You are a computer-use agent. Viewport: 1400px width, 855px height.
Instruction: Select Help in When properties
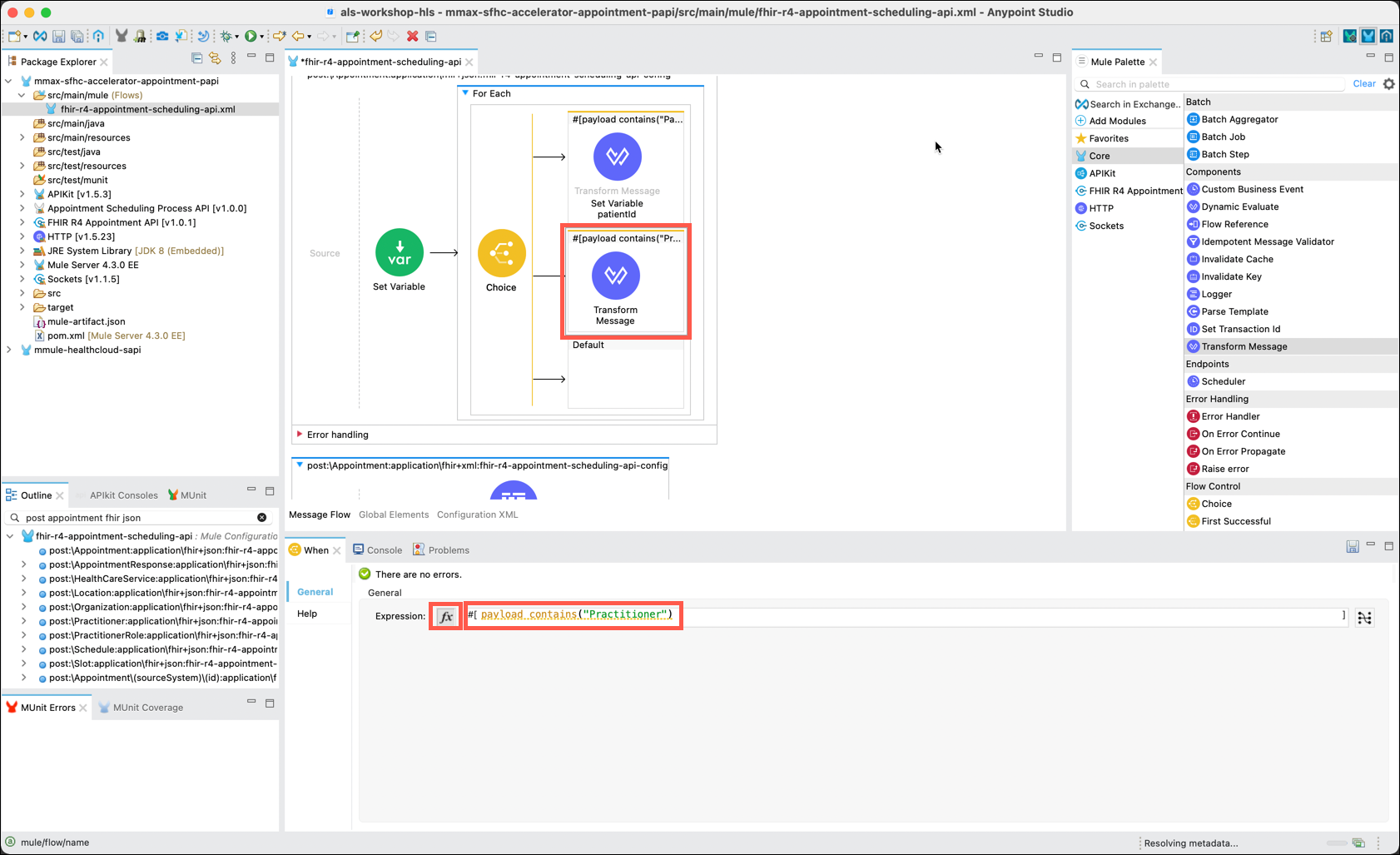click(307, 614)
